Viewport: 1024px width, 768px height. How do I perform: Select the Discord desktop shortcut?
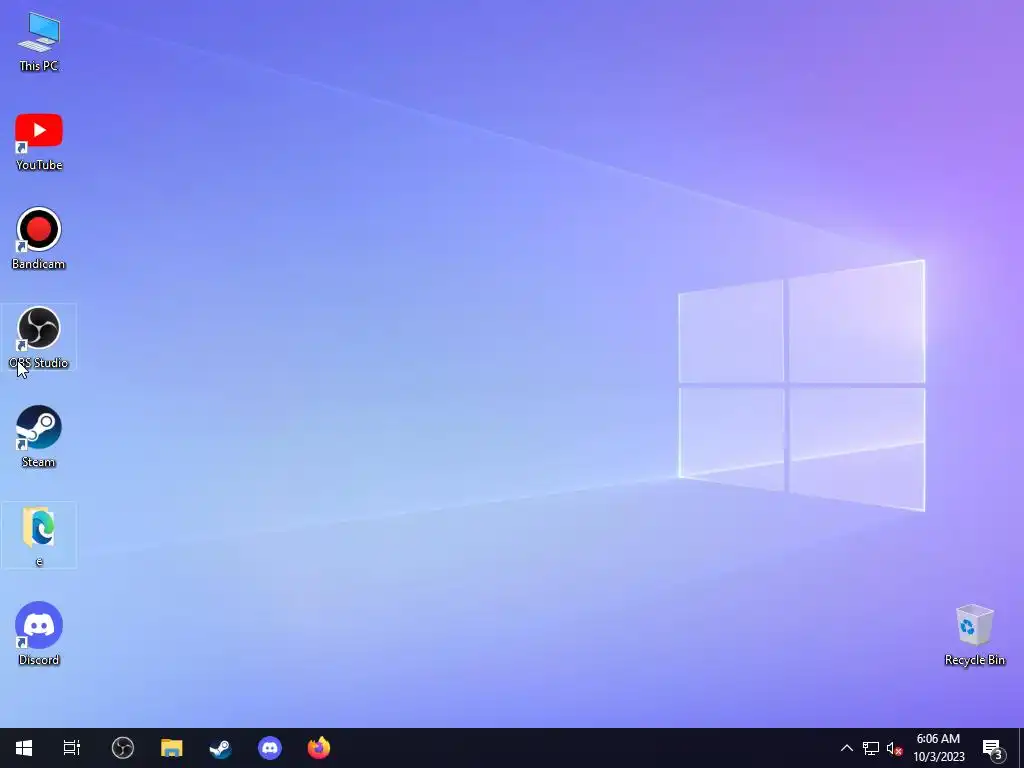click(x=39, y=634)
